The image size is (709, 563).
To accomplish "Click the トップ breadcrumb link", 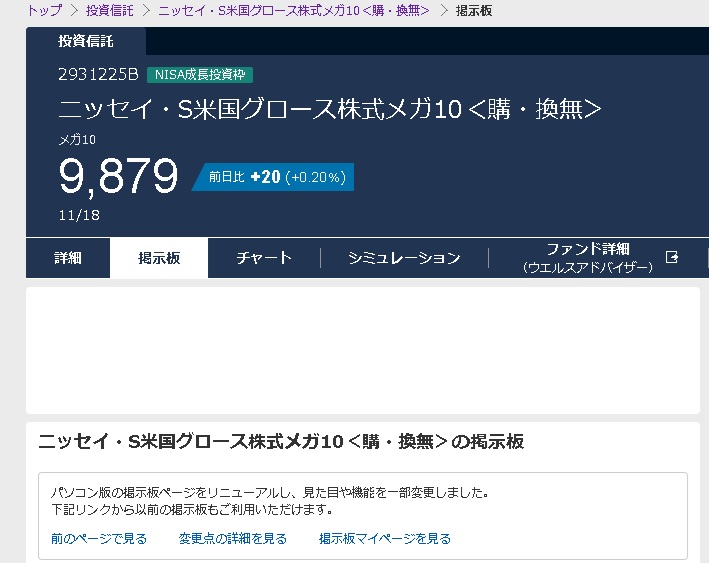I will [44, 10].
